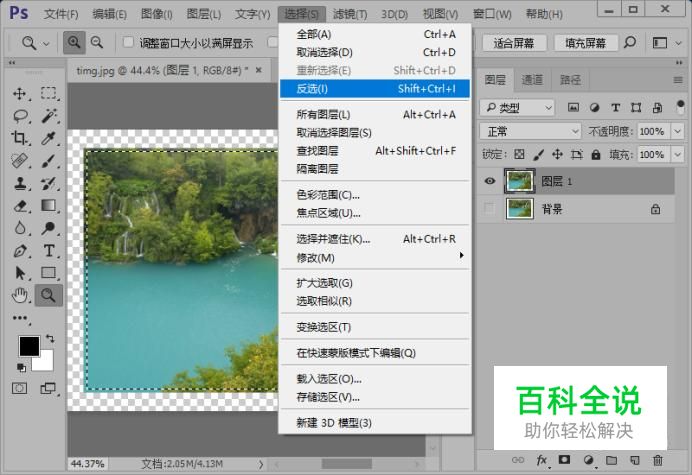Select the Crop tool
The height and width of the screenshot is (475, 692).
tap(19, 138)
